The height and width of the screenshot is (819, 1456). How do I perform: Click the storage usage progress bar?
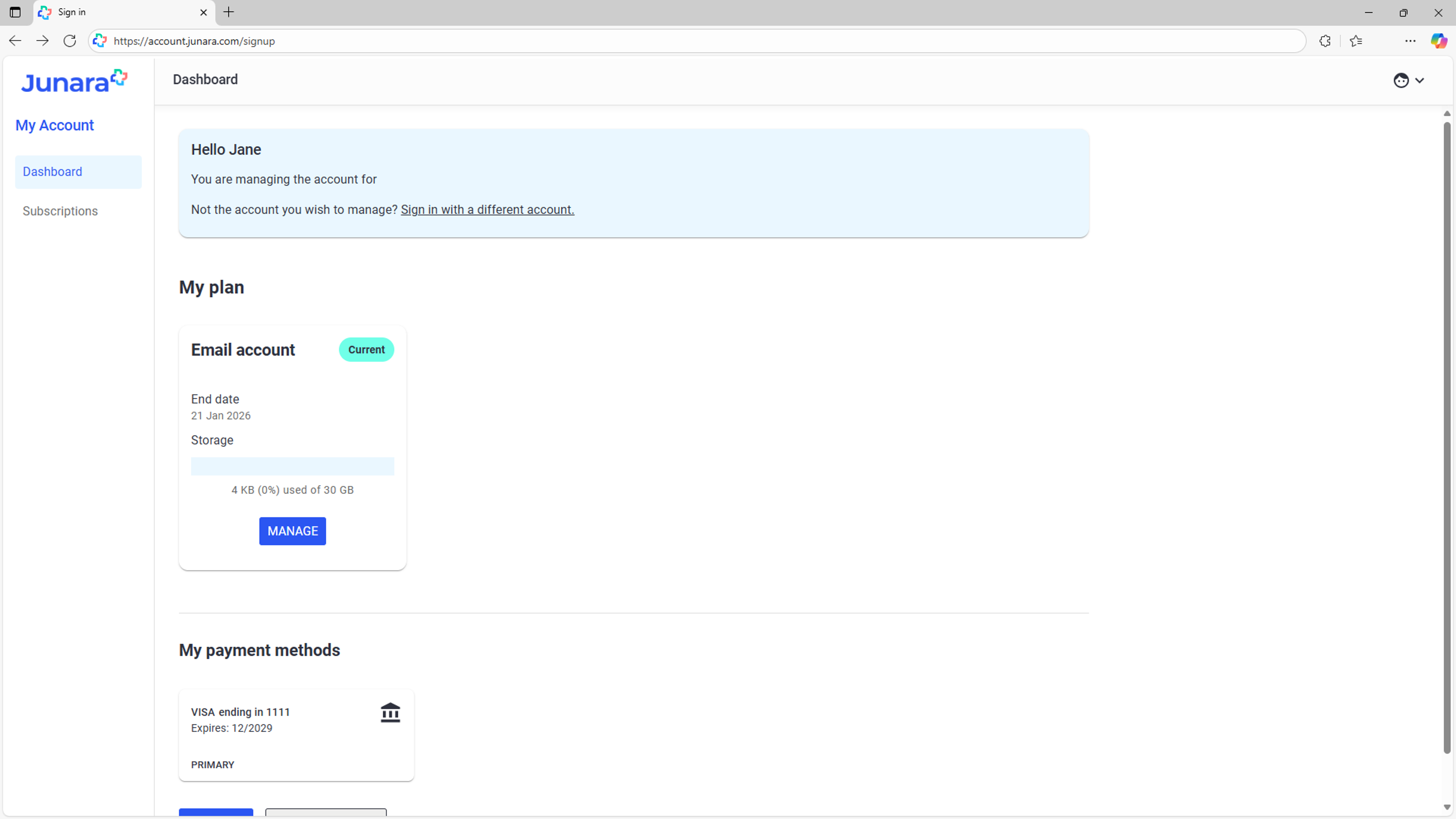[x=292, y=466]
